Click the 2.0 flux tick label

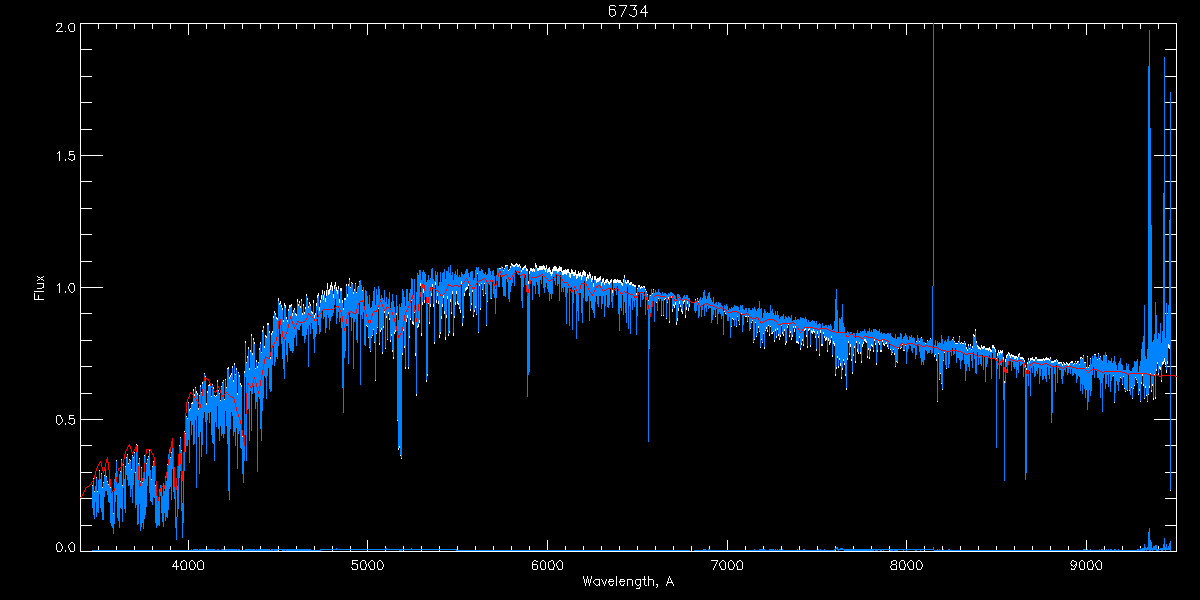(65, 28)
